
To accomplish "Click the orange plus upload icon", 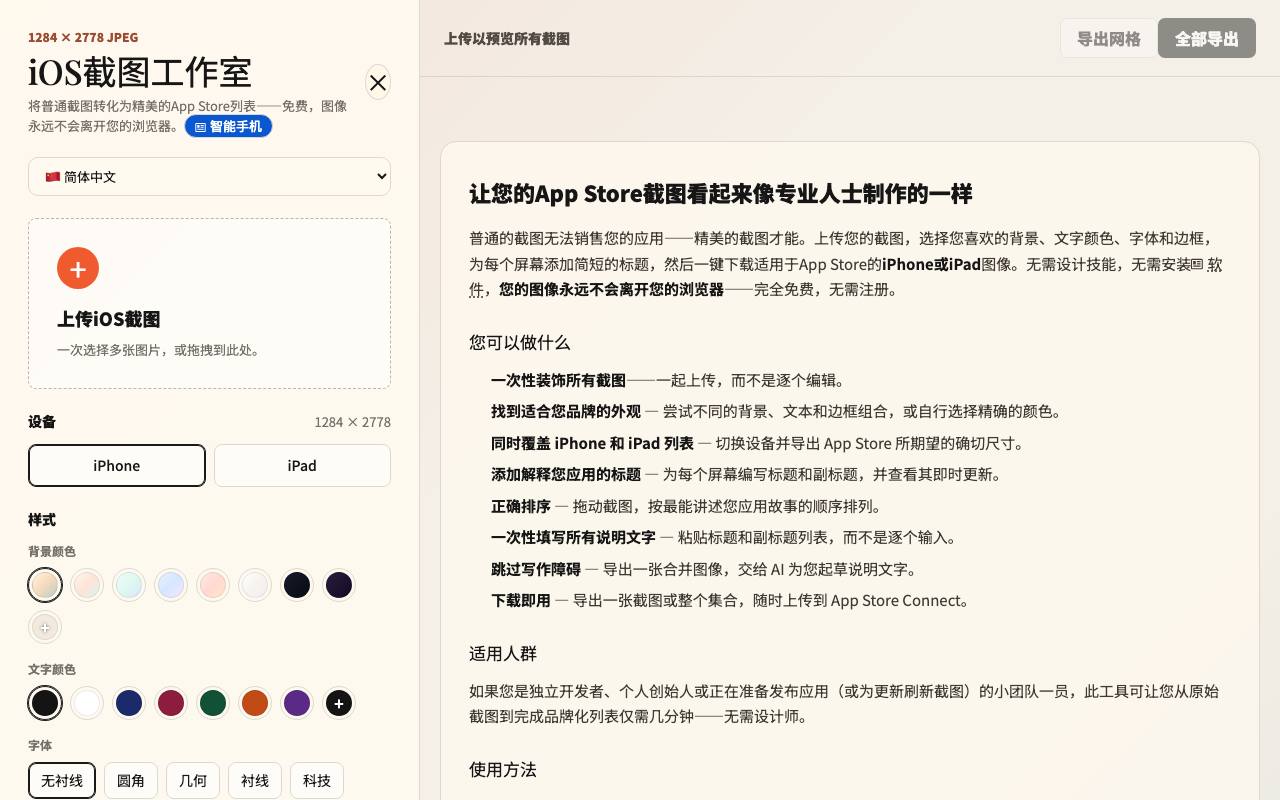I will coord(78,268).
